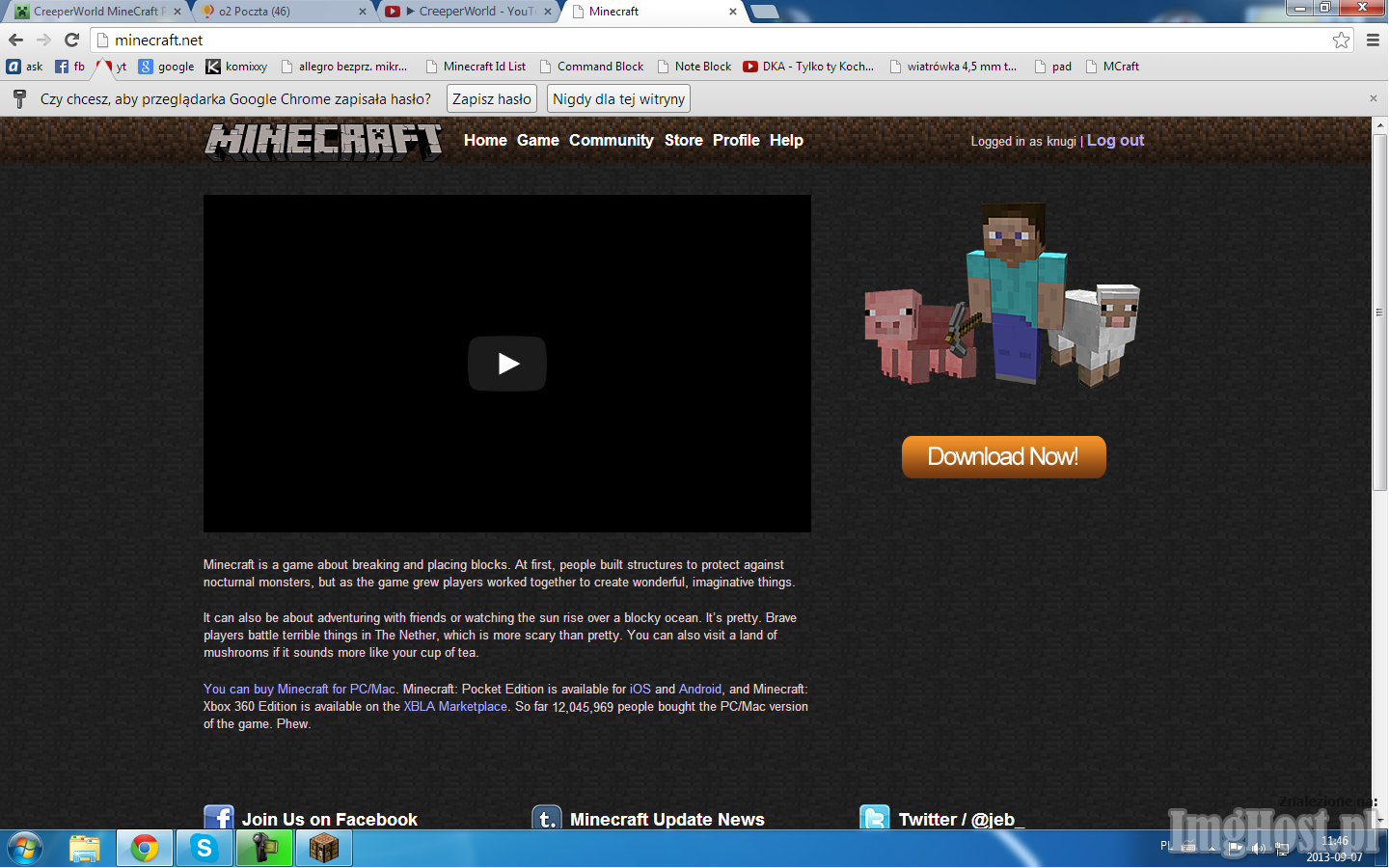Open the Minecraft Id List bookmark
This screenshot has width=1389, height=868.
477,67
